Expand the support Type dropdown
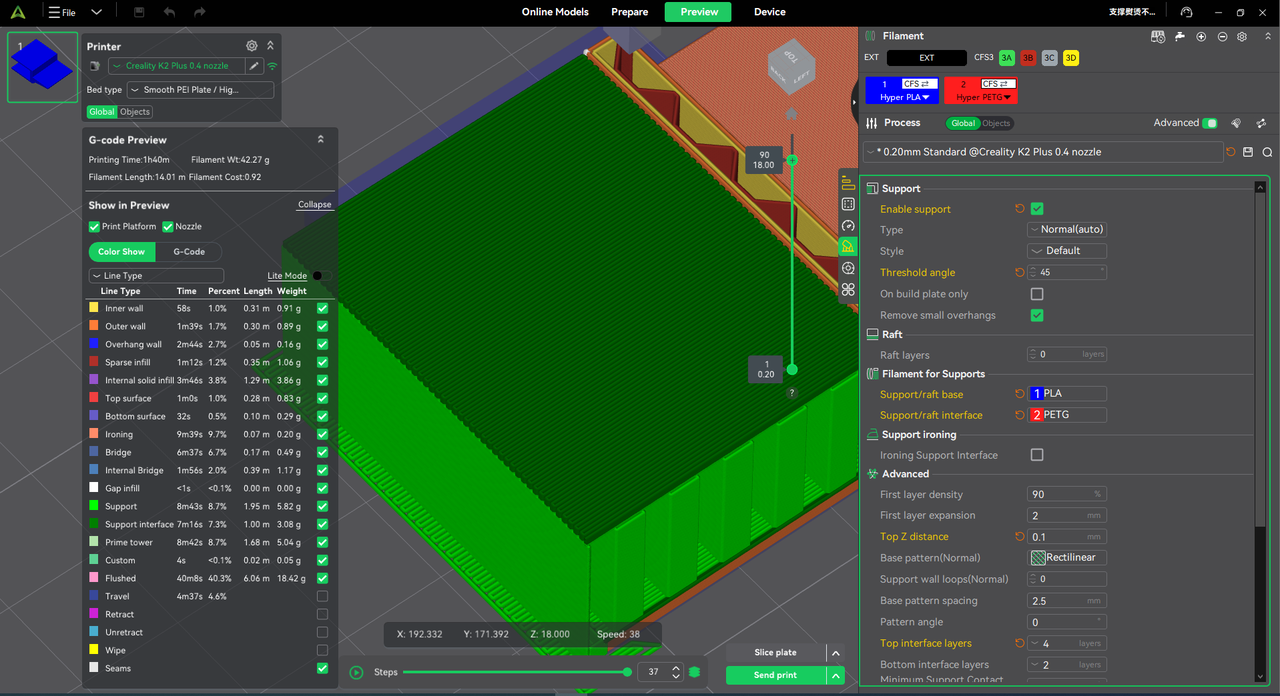Image resolution: width=1280 pixels, height=696 pixels. pos(1066,230)
